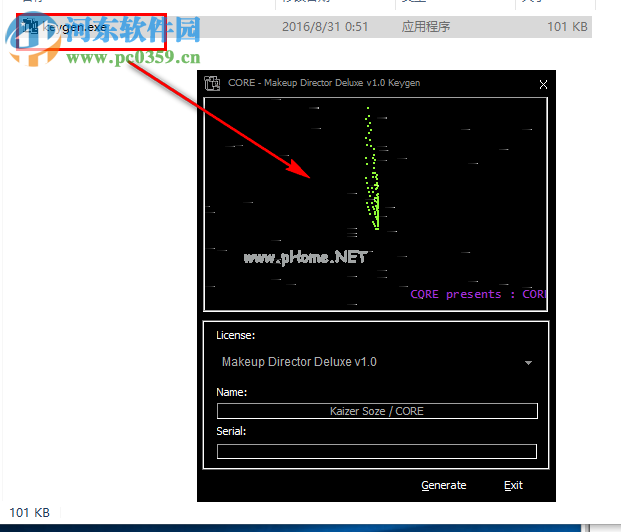
Task: Click the License label
Action: point(235,335)
